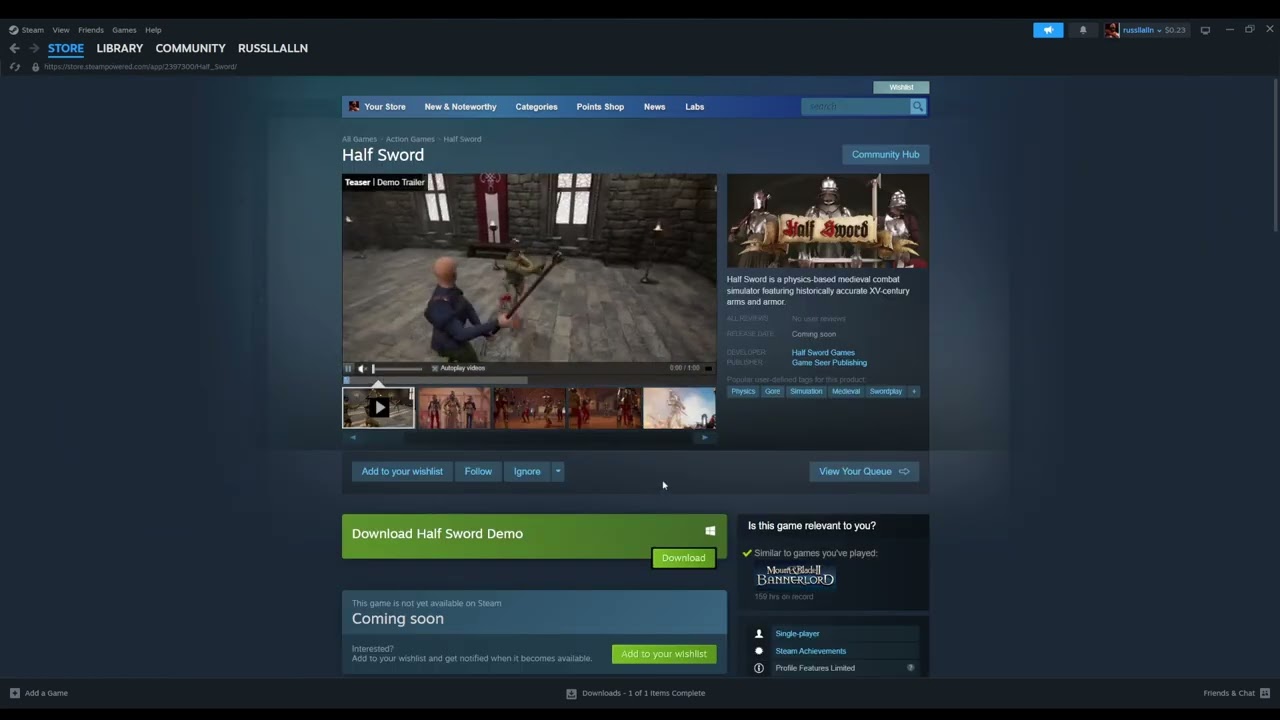
Task: Expand the Ignore dropdown arrow
Action: (558, 471)
